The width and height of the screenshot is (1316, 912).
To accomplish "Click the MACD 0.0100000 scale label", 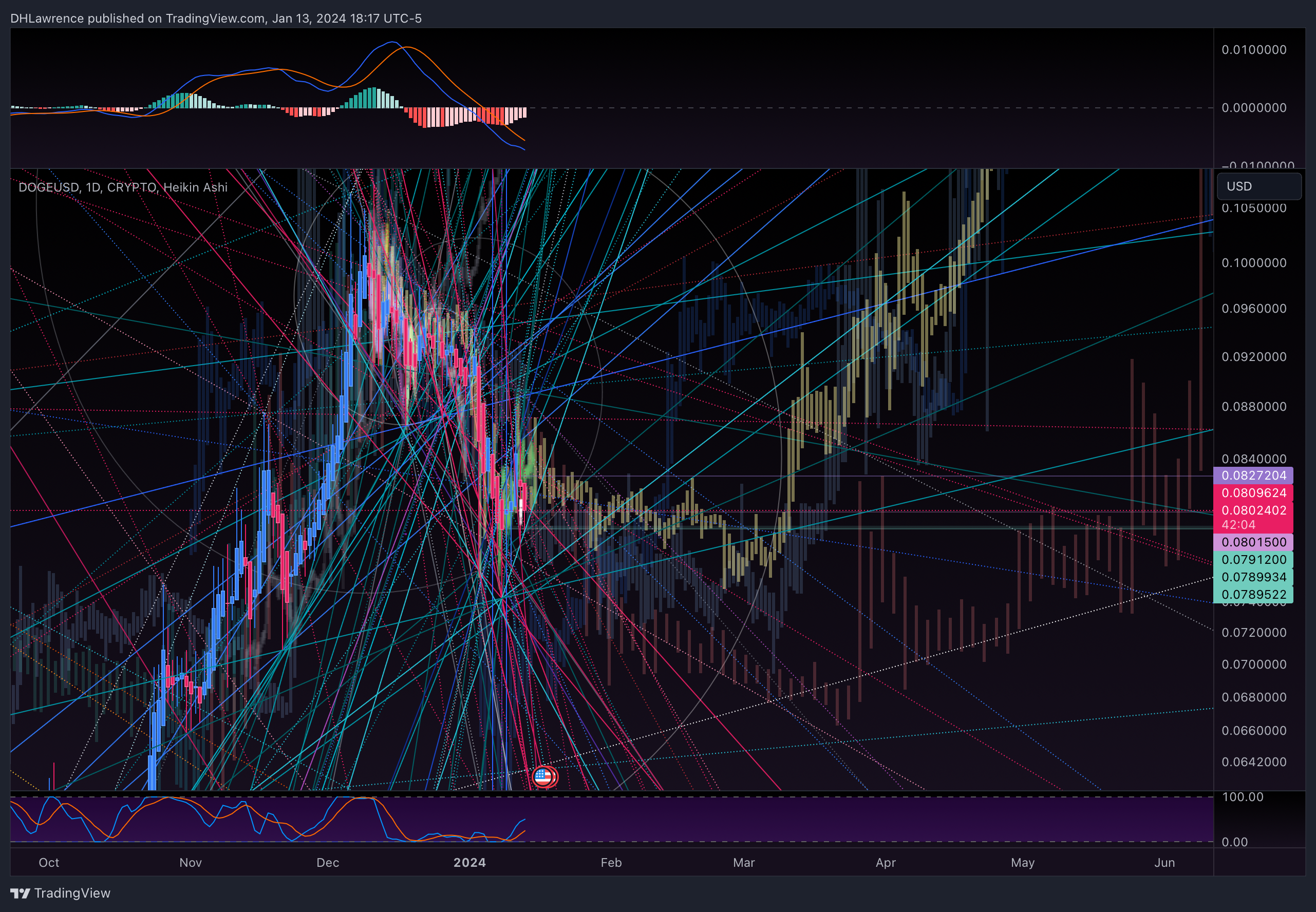I will 1254,50.
